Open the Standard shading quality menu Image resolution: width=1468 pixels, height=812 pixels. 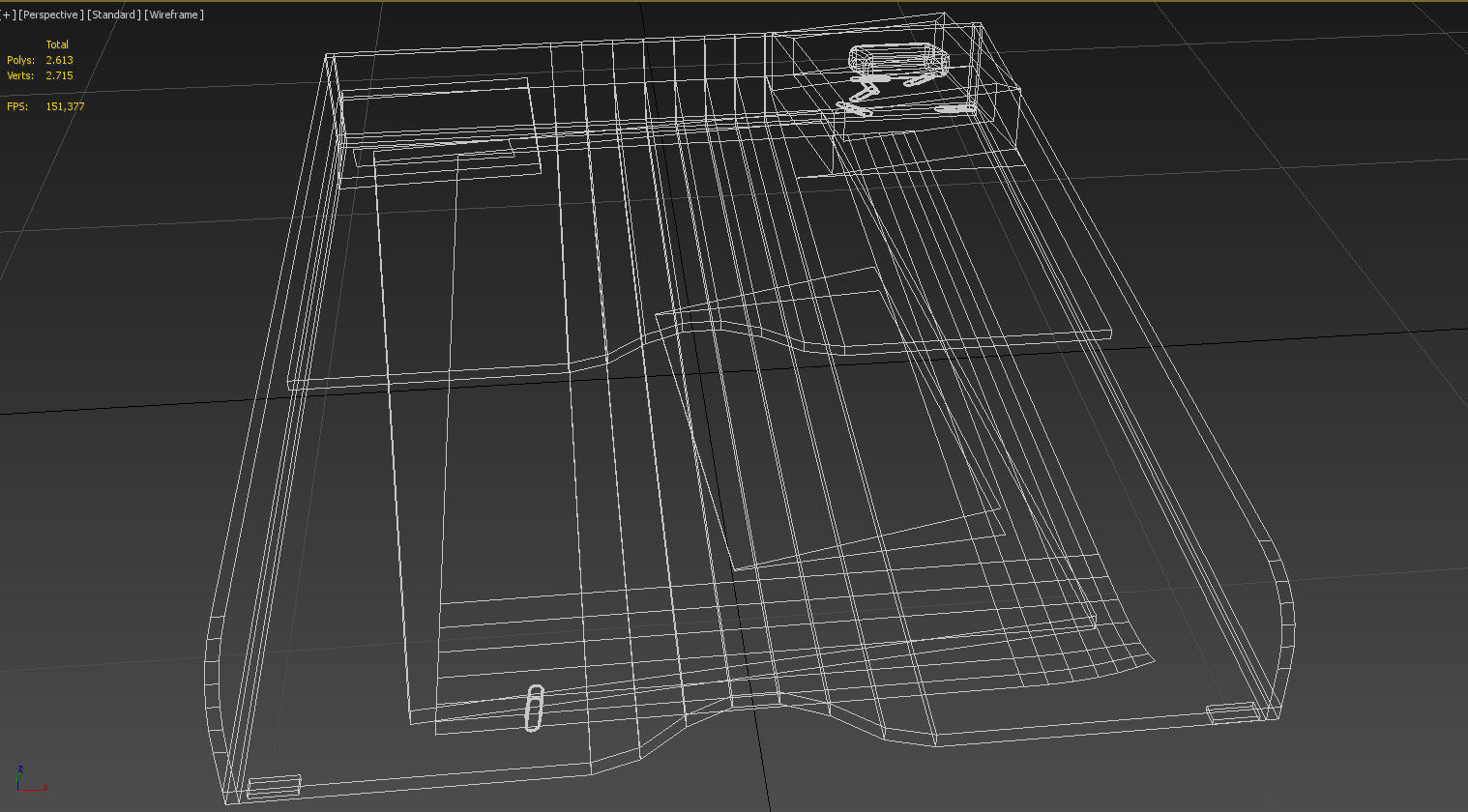click(x=114, y=14)
